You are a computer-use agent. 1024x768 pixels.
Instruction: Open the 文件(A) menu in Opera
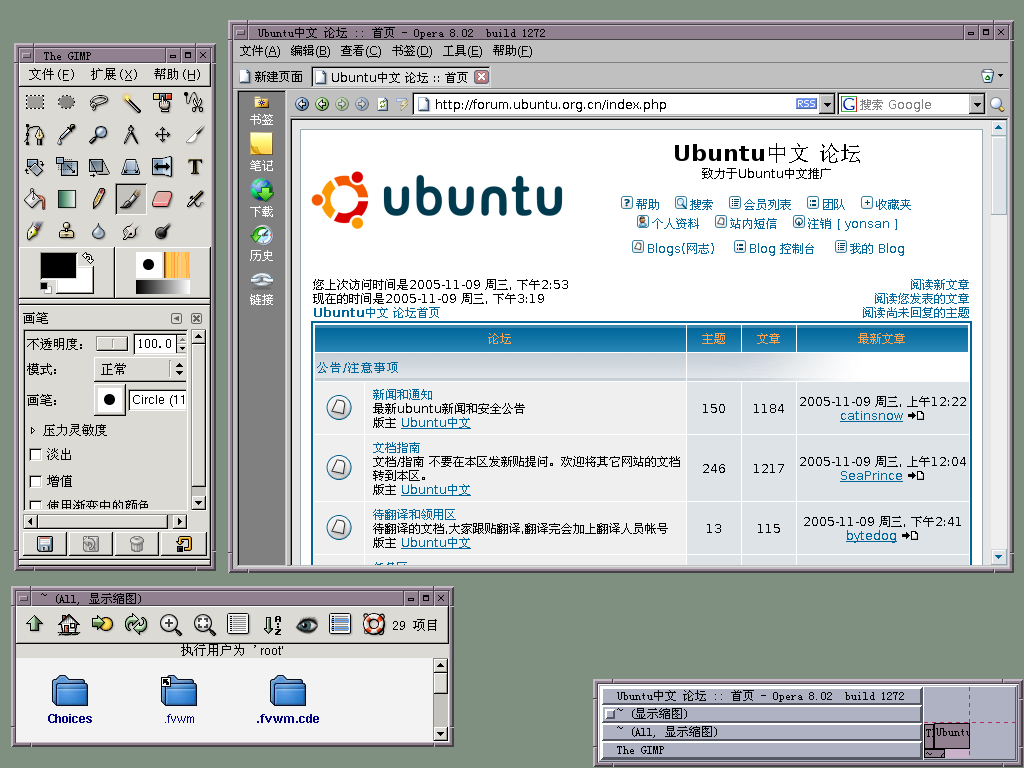tap(260, 51)
